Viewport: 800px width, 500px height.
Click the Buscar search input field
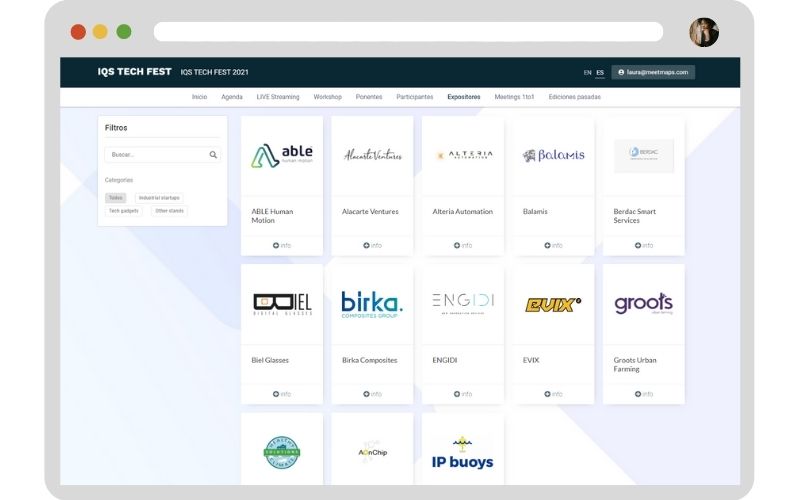pyautogui.click(x=163, y=155)
